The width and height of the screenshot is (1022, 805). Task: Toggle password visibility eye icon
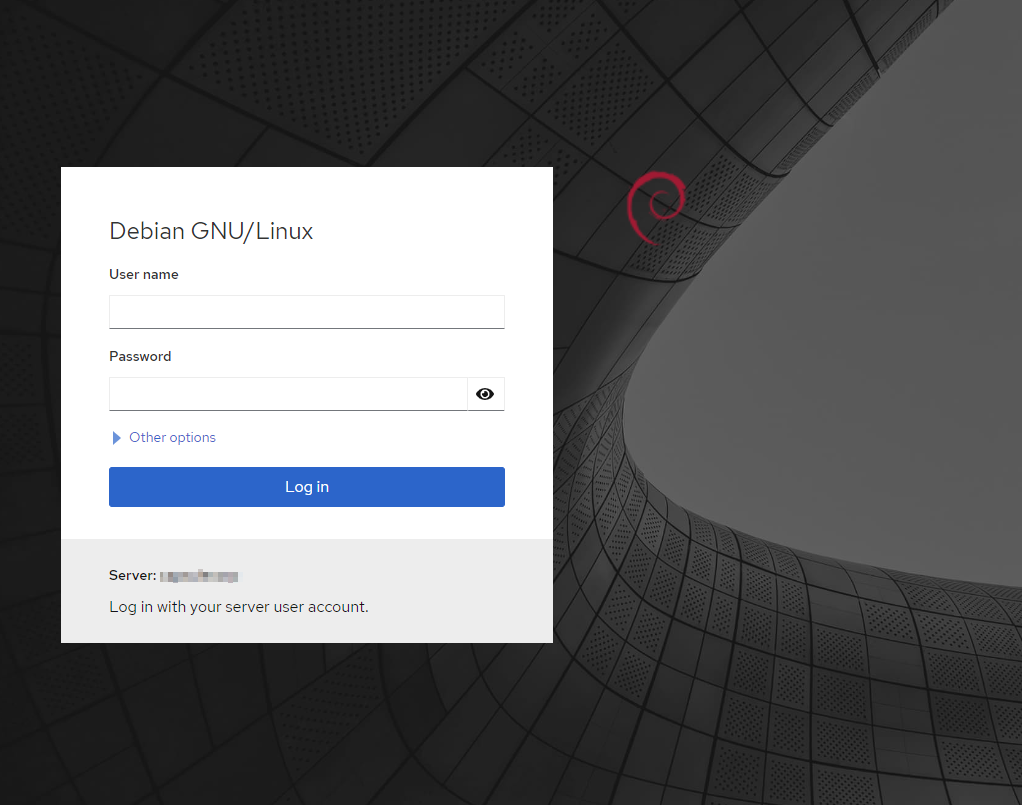coord(485,394)
